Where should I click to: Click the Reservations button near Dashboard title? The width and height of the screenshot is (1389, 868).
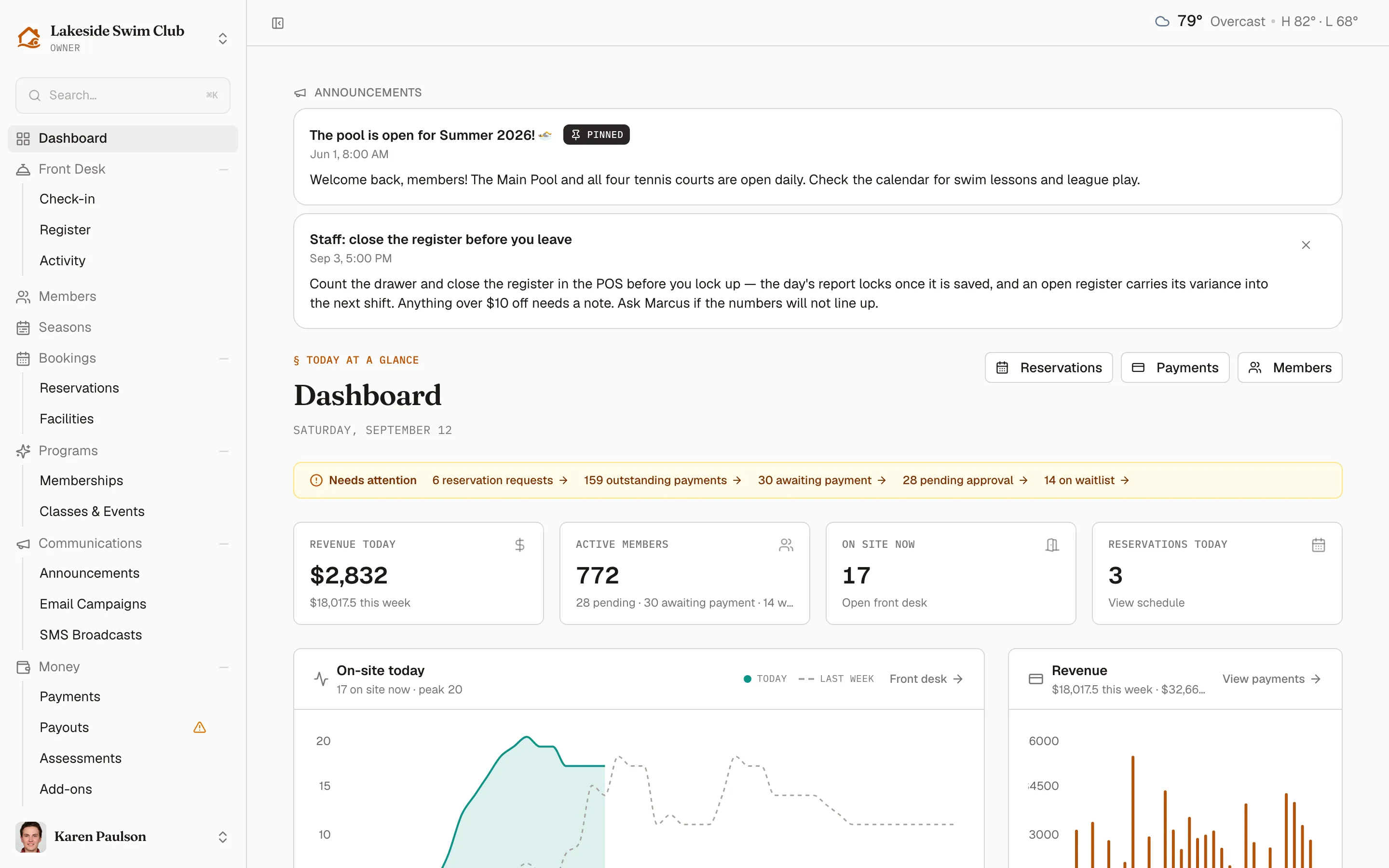1049,367
